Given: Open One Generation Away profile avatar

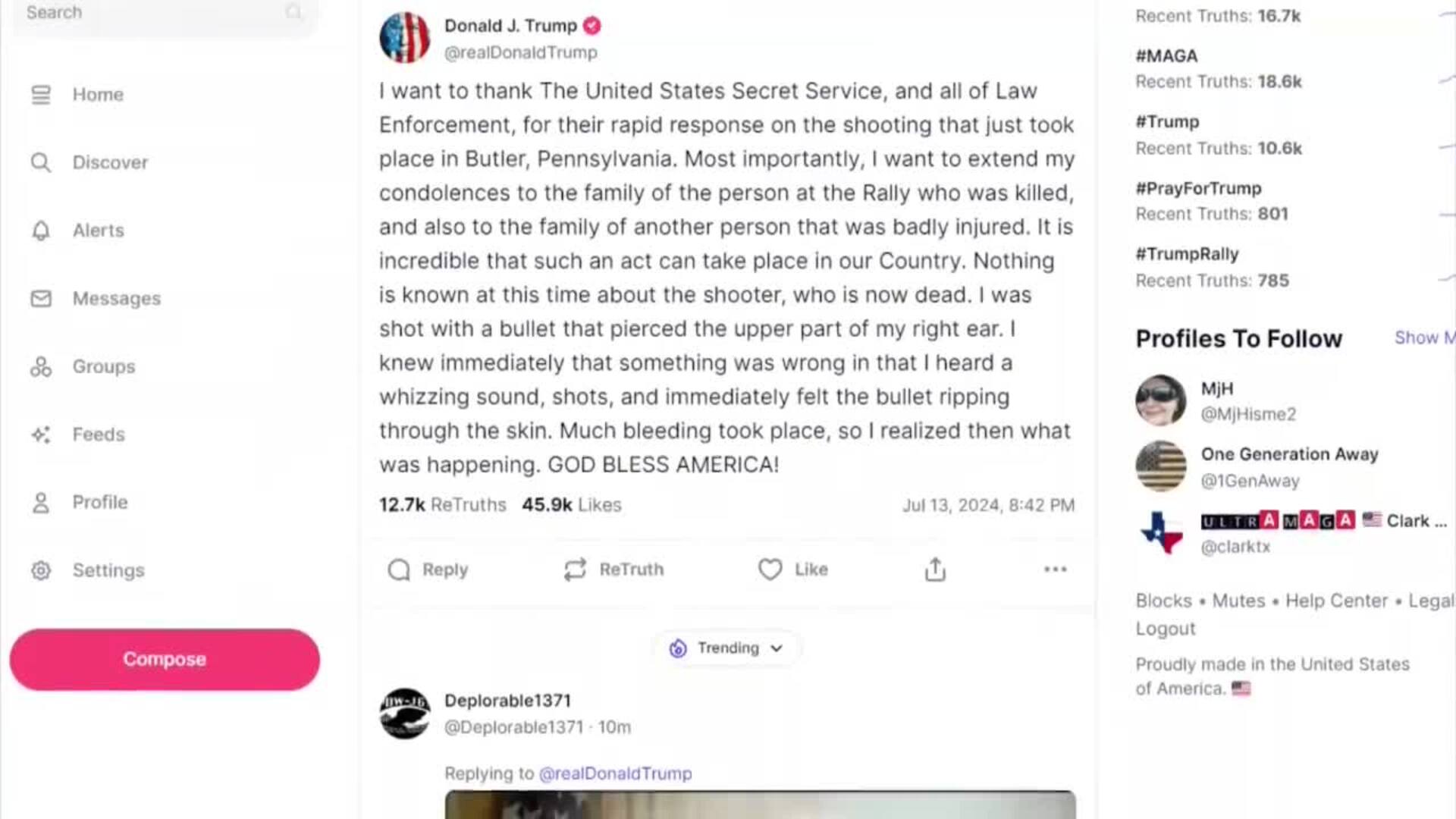Looking at the screenshot, I should pos(1160,466).
